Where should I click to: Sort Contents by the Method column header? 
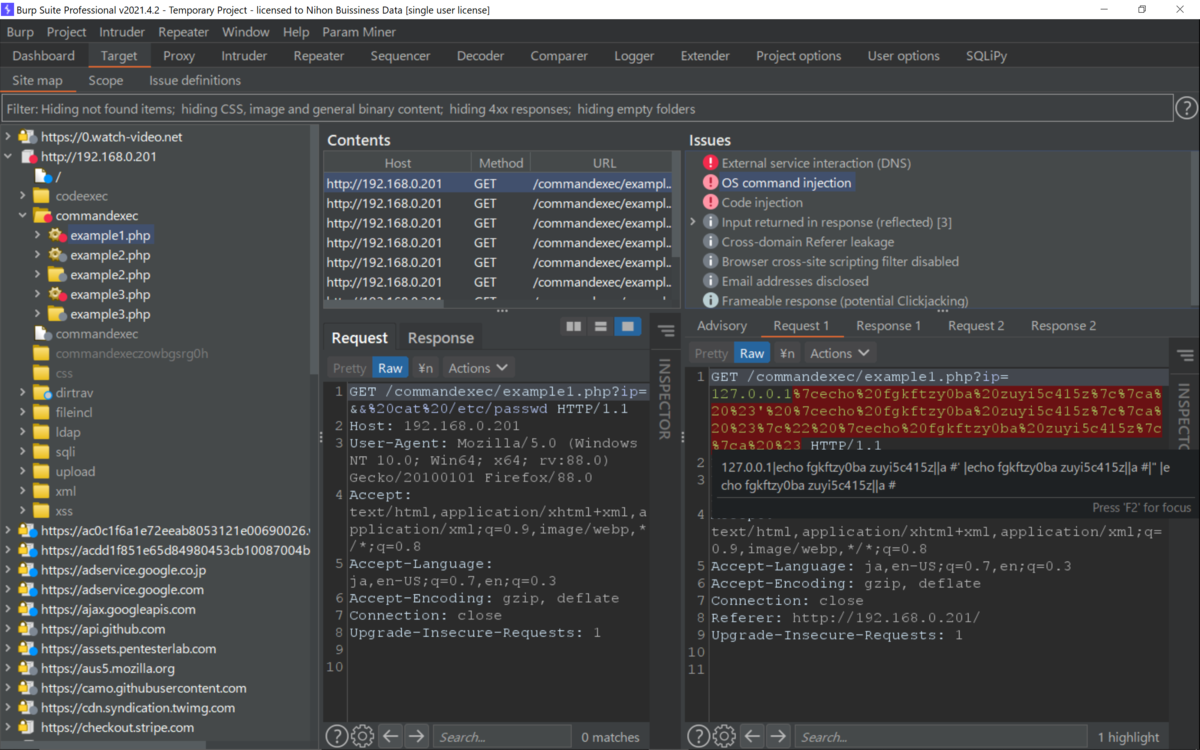pos(501,163)
